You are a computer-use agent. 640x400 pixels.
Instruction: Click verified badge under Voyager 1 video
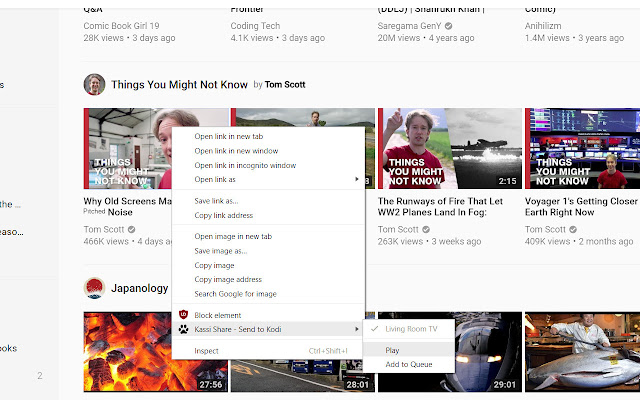(573, 229)
